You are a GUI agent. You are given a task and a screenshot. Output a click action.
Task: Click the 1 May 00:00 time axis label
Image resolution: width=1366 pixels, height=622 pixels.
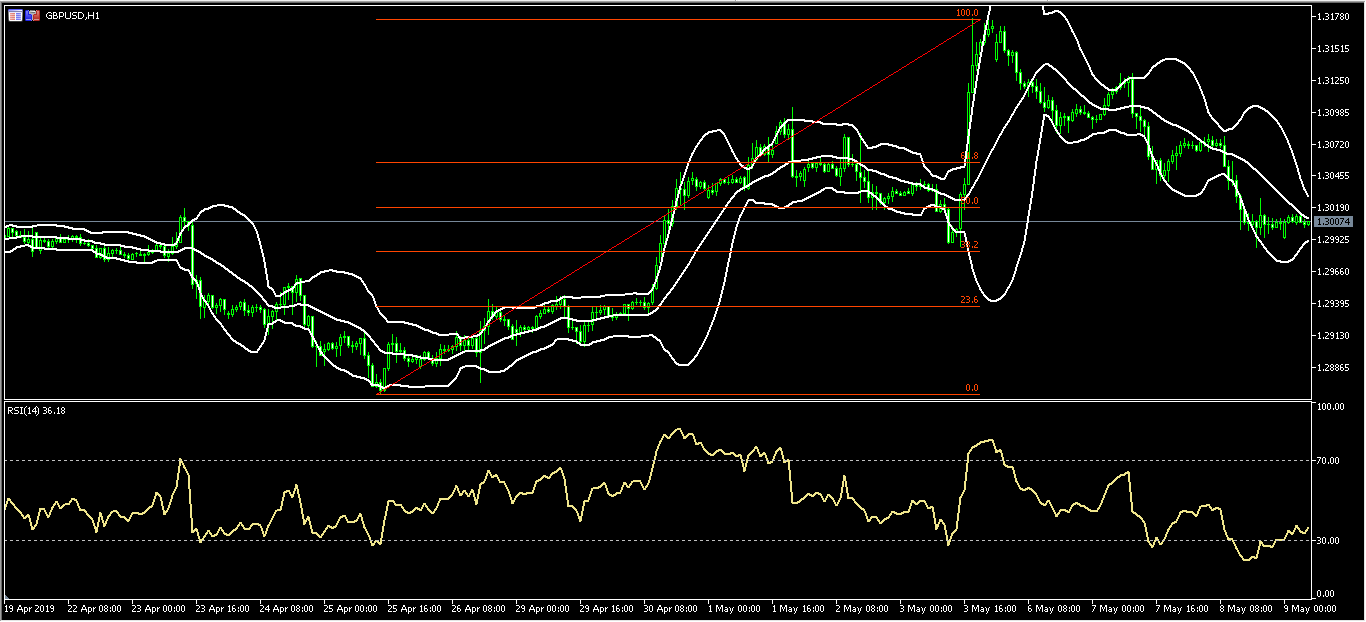pos(734,607)
